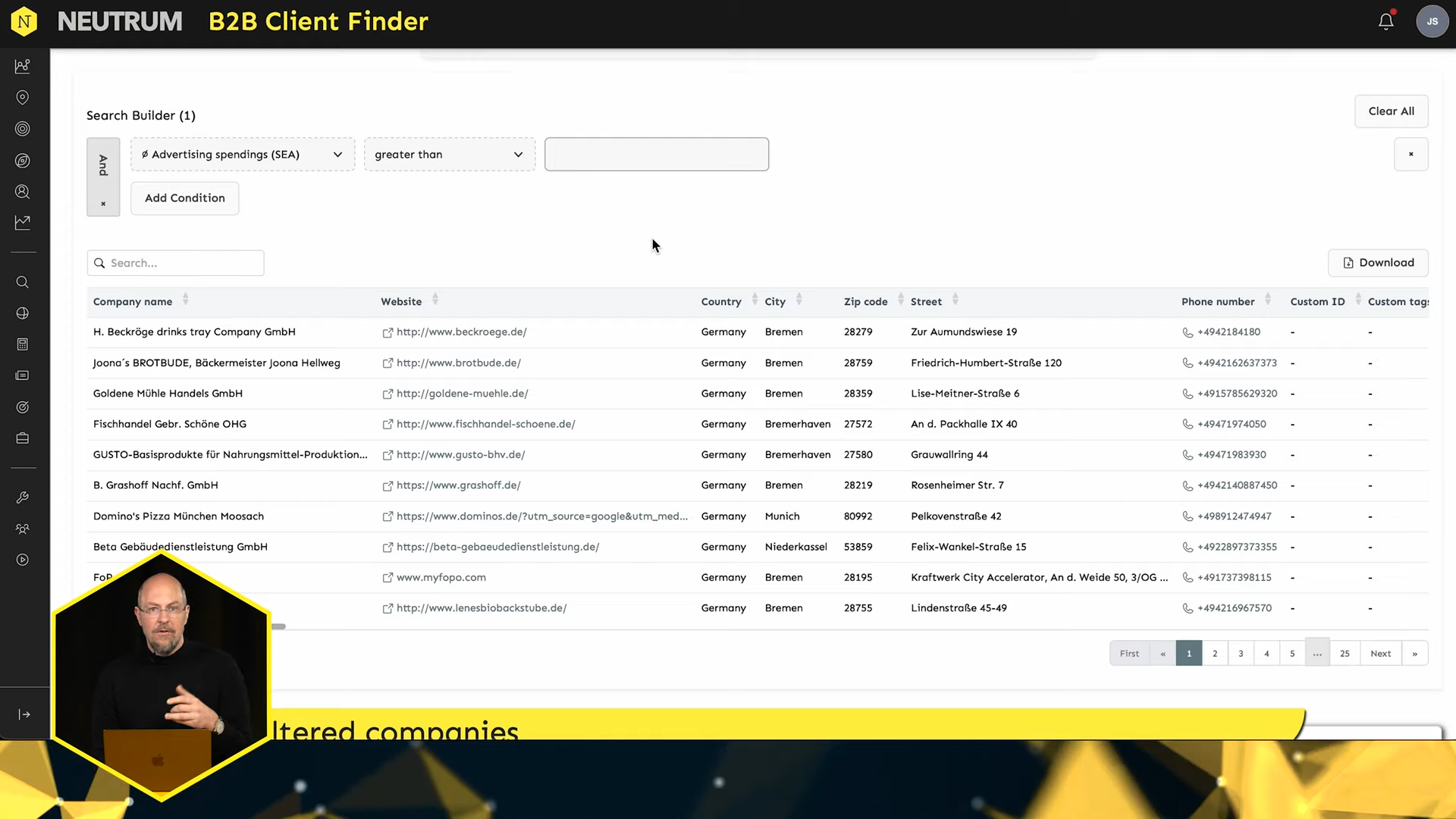Open the person search sidebar icon

[23, 192]
